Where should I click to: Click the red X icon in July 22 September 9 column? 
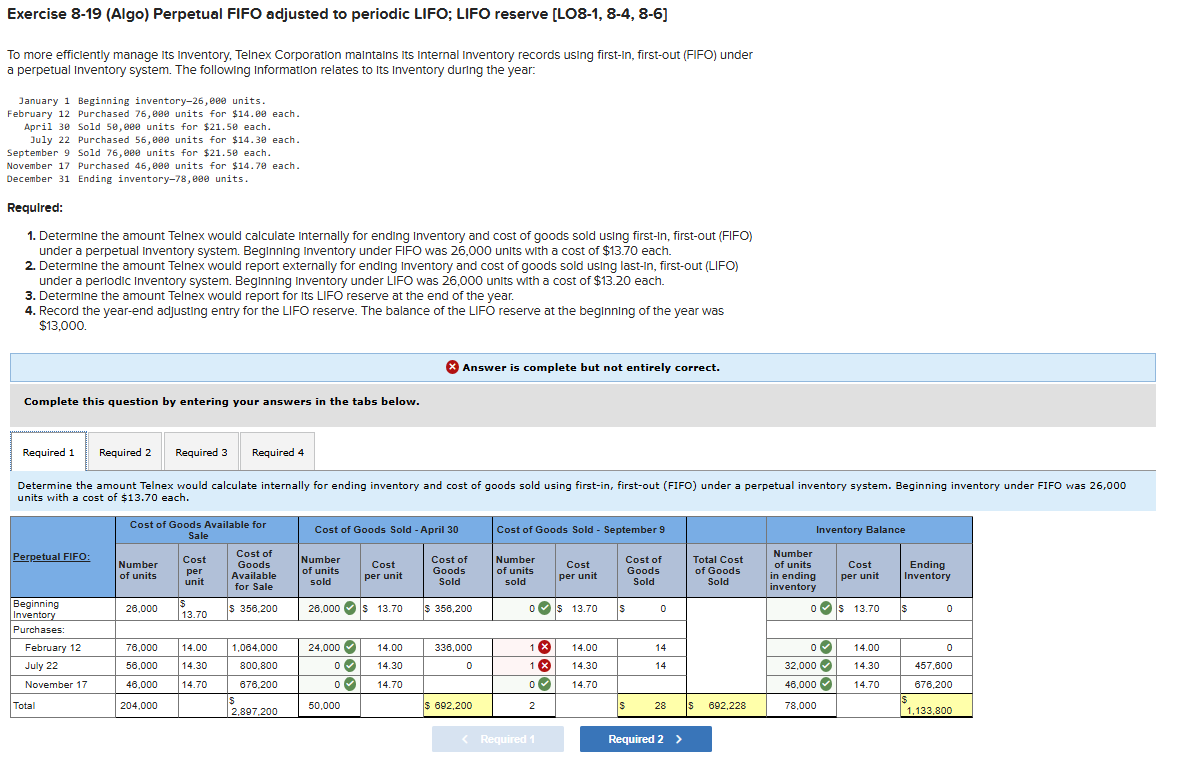point(544,665)
